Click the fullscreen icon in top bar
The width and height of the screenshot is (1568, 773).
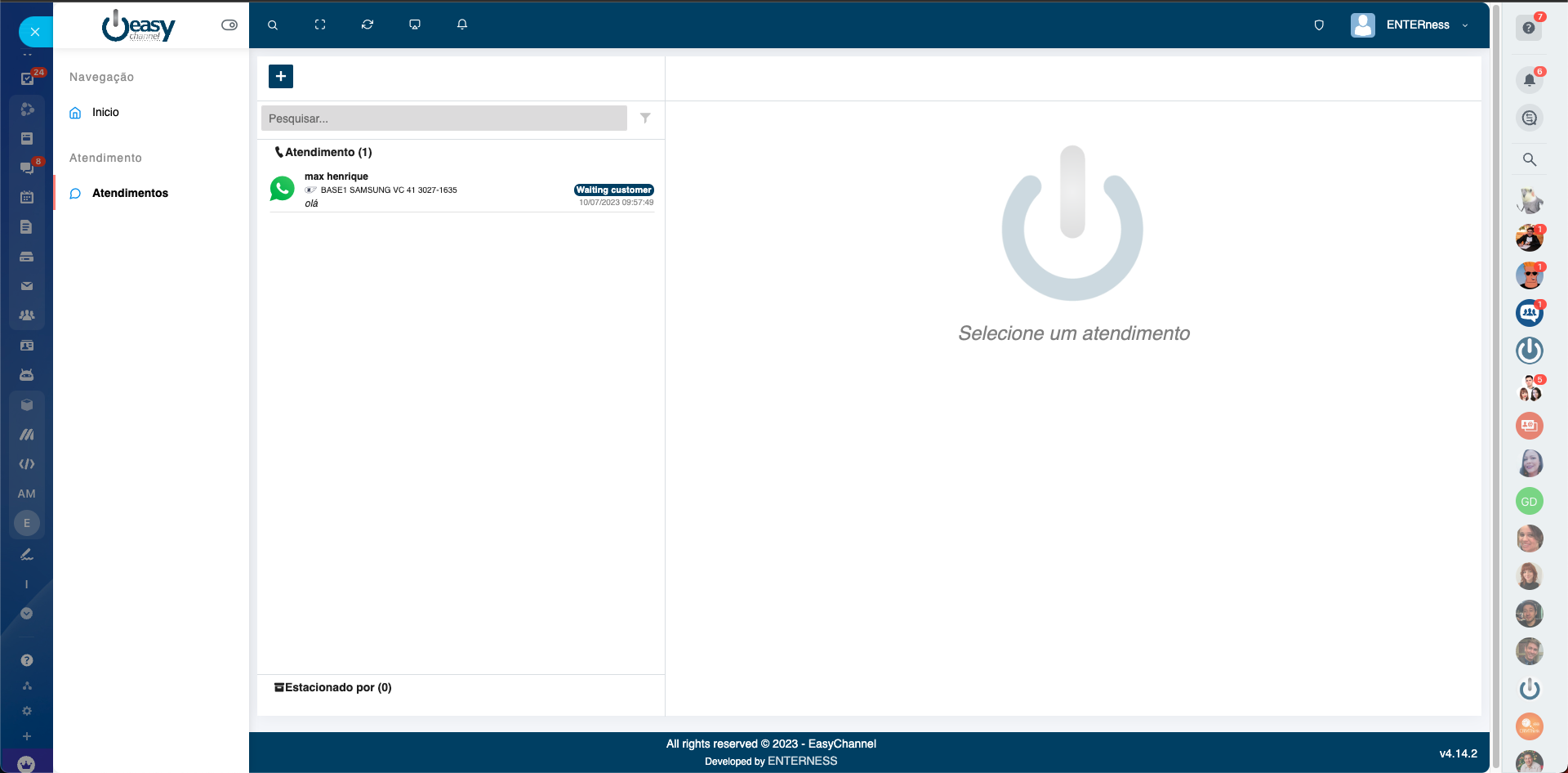point(320,25)
